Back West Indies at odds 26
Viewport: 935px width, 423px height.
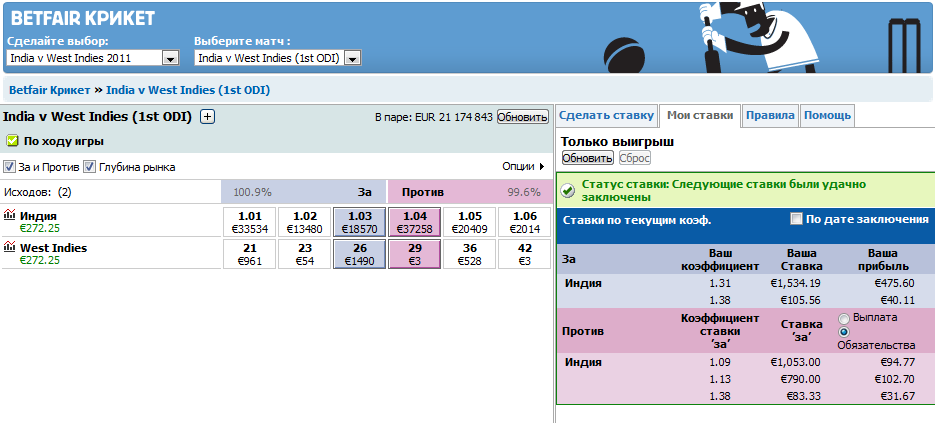pos(360,254)
